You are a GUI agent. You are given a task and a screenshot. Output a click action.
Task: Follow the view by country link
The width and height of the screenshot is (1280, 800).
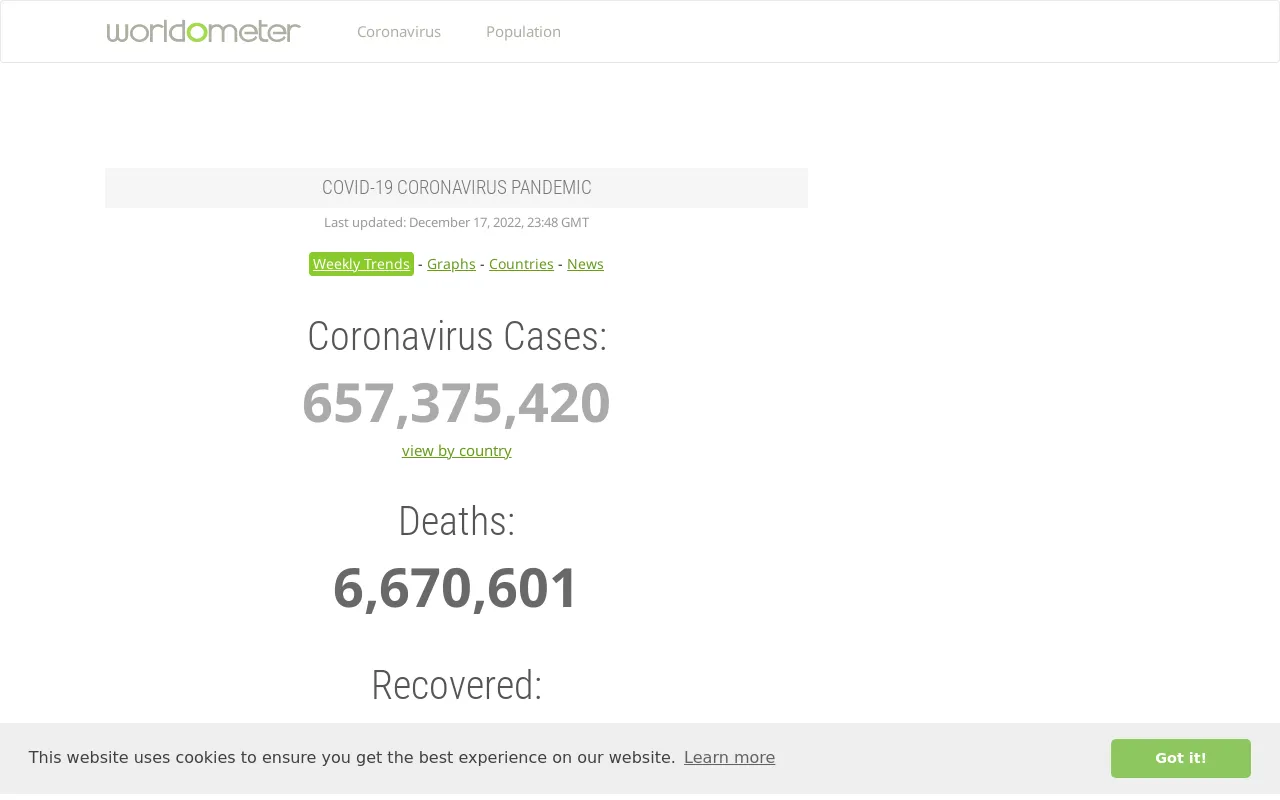coord(457,451)
